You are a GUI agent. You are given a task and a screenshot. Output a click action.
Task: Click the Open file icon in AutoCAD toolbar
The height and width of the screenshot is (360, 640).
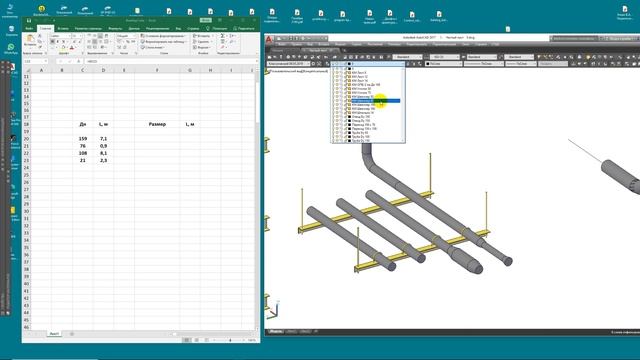coord(275,57)
